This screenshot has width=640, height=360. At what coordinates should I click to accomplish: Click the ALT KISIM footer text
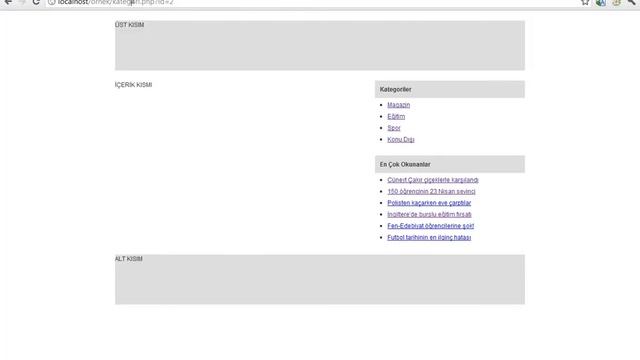point(129,258)
